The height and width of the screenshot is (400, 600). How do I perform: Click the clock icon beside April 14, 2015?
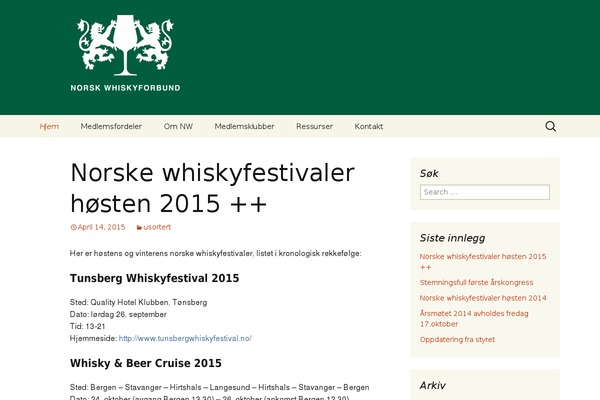pos(73,227)
